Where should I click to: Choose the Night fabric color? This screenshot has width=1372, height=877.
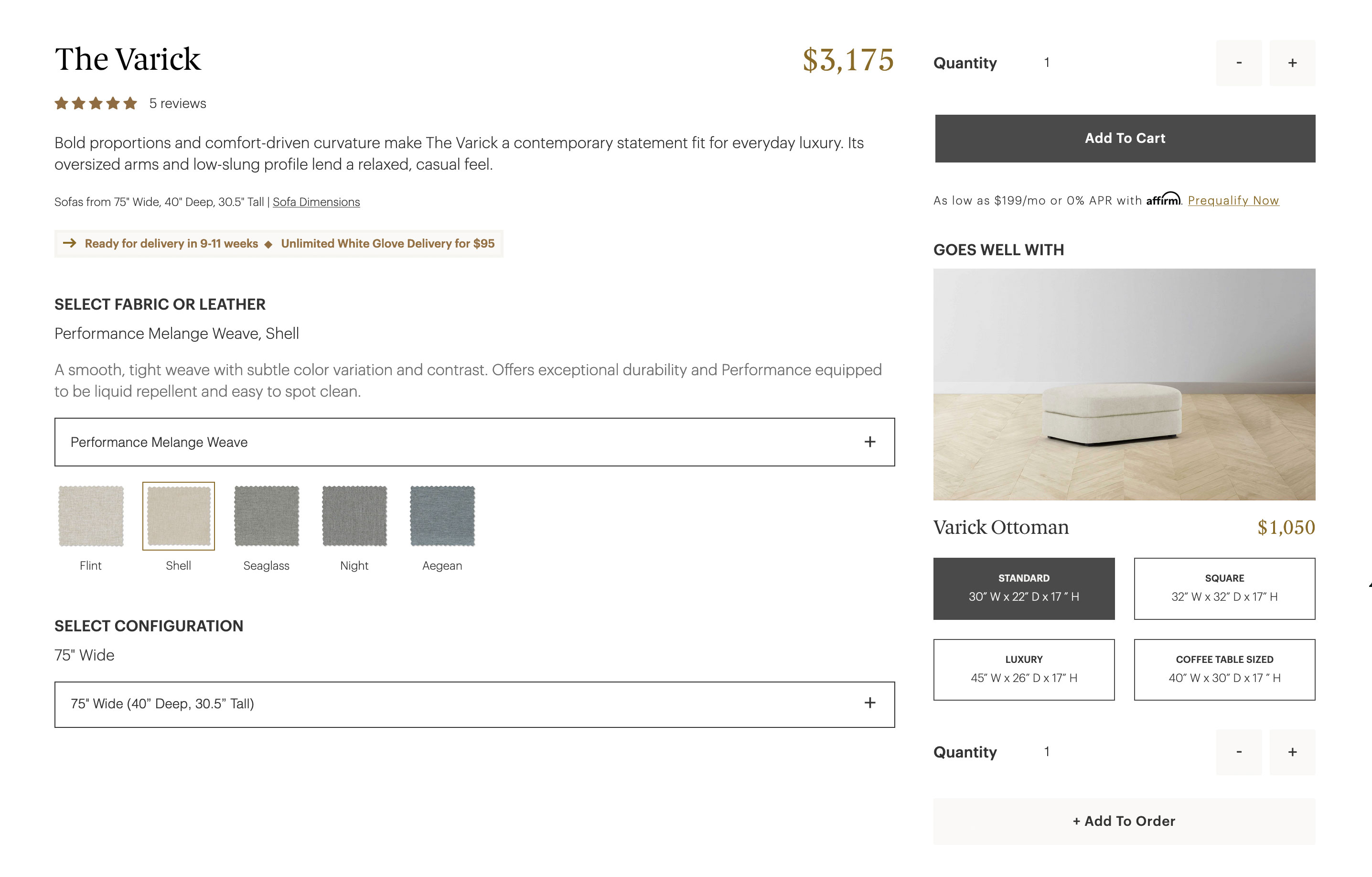tap(354, 516)
